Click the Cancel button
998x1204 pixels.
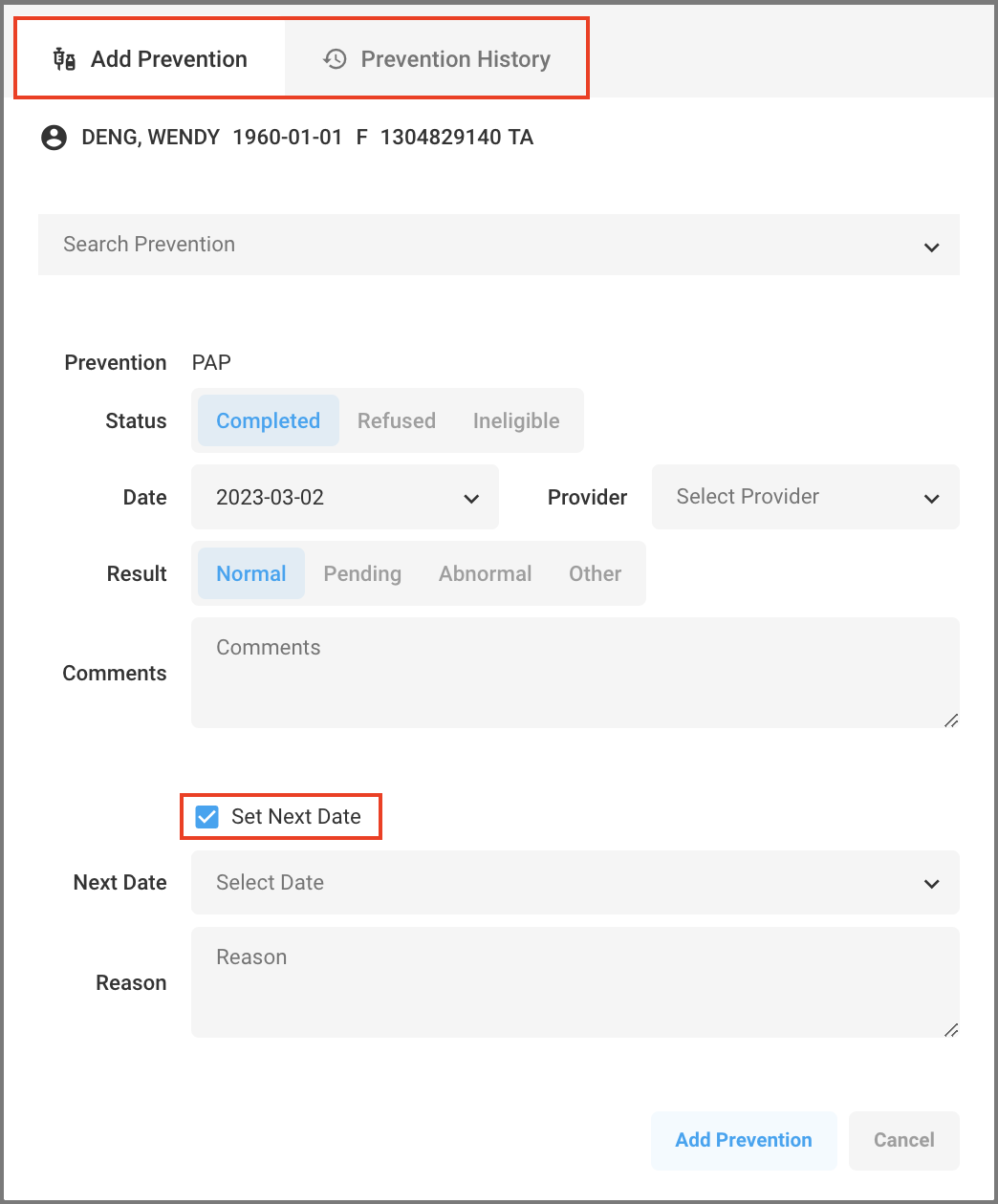pyautogui.click(x=904, y=1140)
